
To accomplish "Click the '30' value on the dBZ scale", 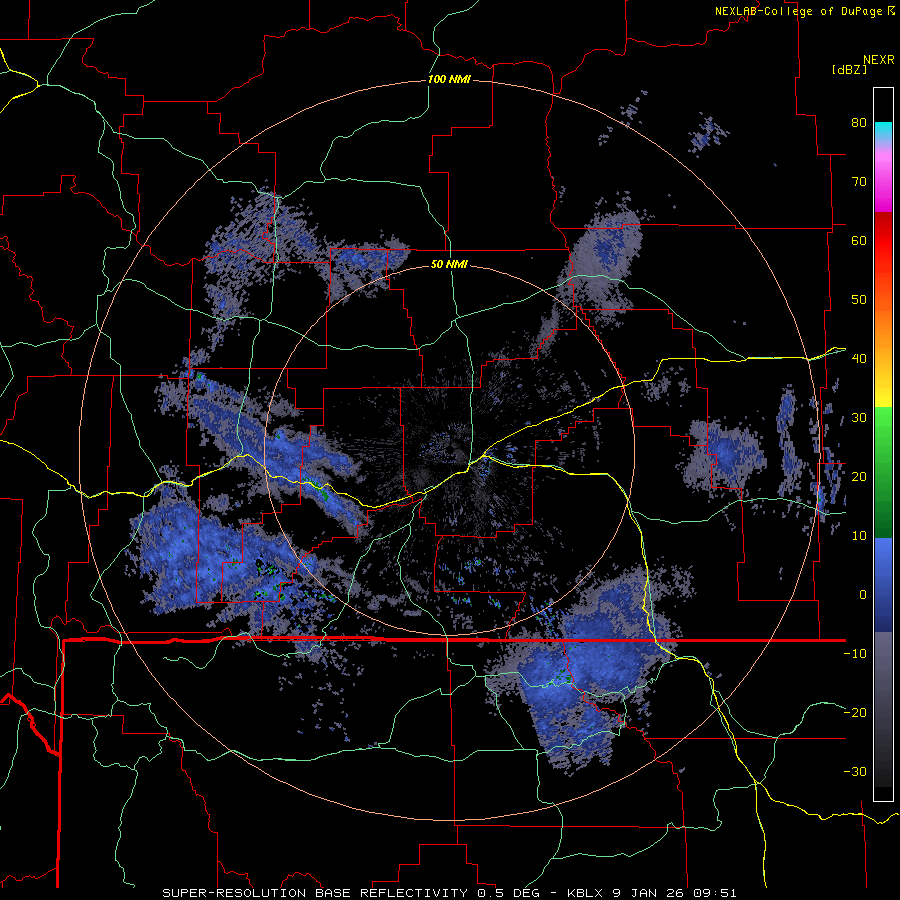I will click(x=859, y=418).
